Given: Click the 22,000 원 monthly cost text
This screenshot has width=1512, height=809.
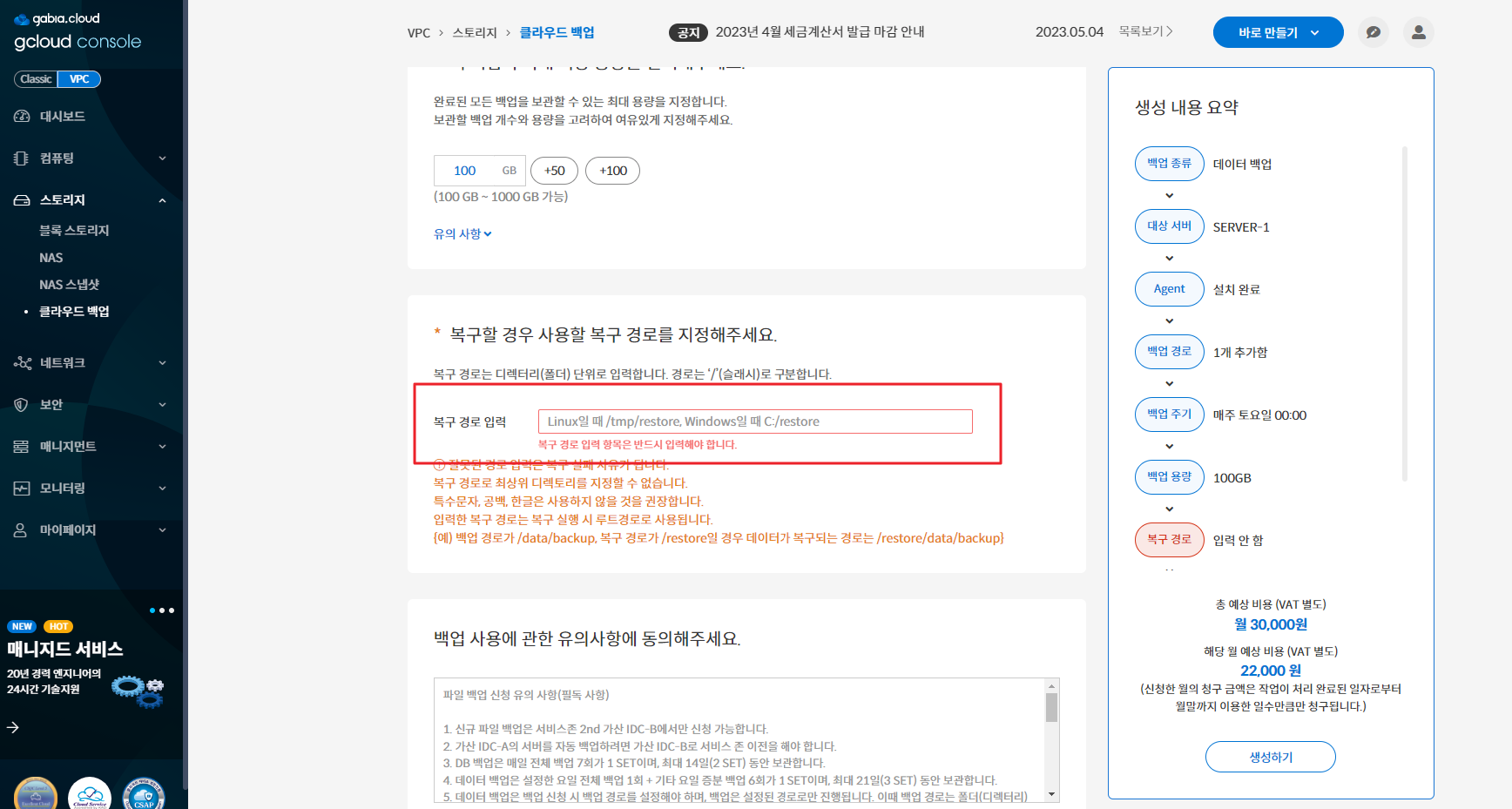Looking at the screenshot, I should (x=1271, y=671).
